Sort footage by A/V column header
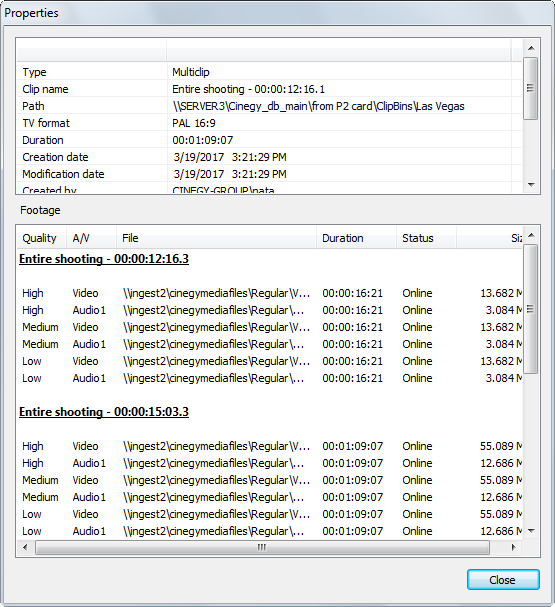555x607 pixels. pyautogui.click(x=91, y=238)
